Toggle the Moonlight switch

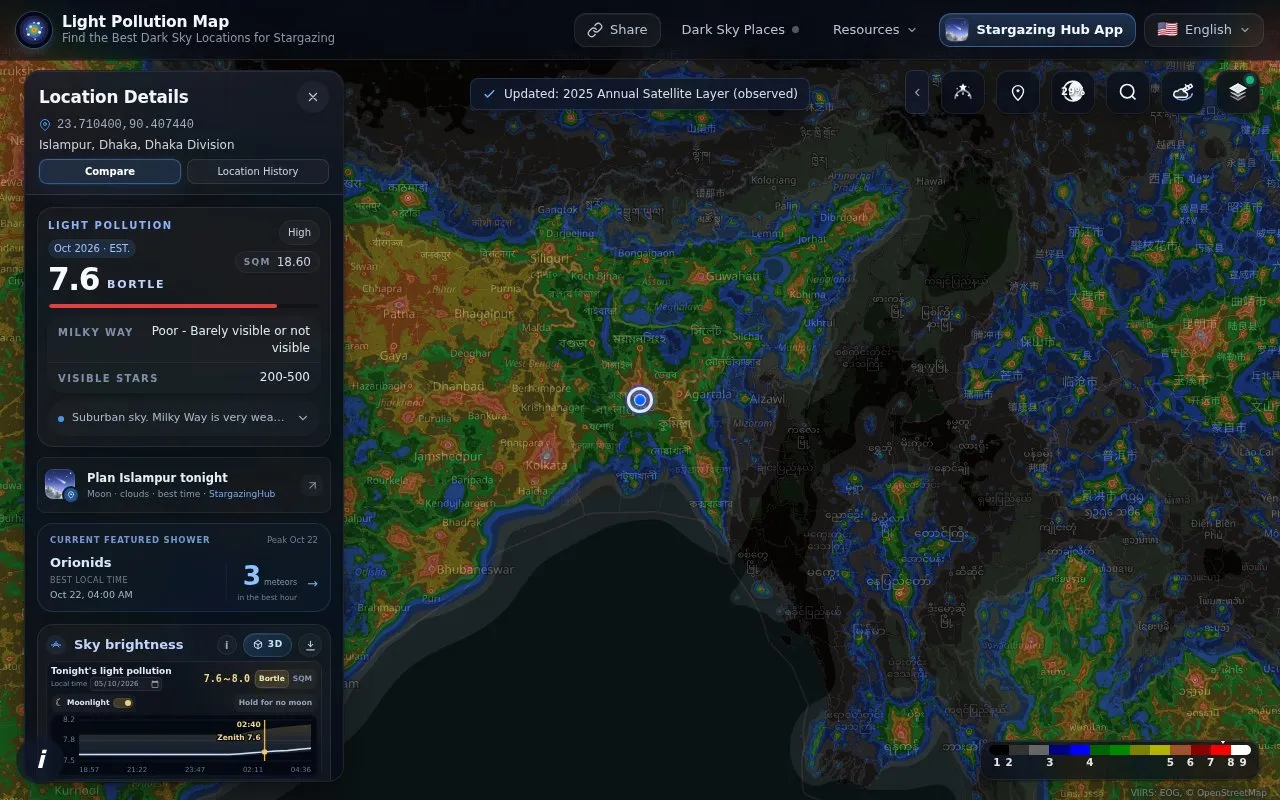123,703
